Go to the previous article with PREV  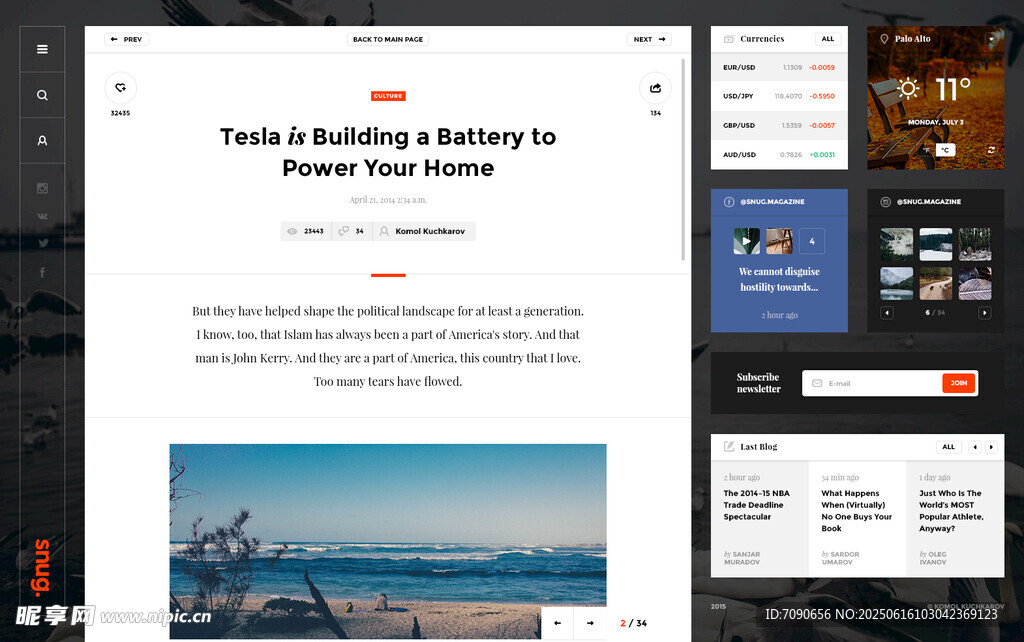(127, 39)
